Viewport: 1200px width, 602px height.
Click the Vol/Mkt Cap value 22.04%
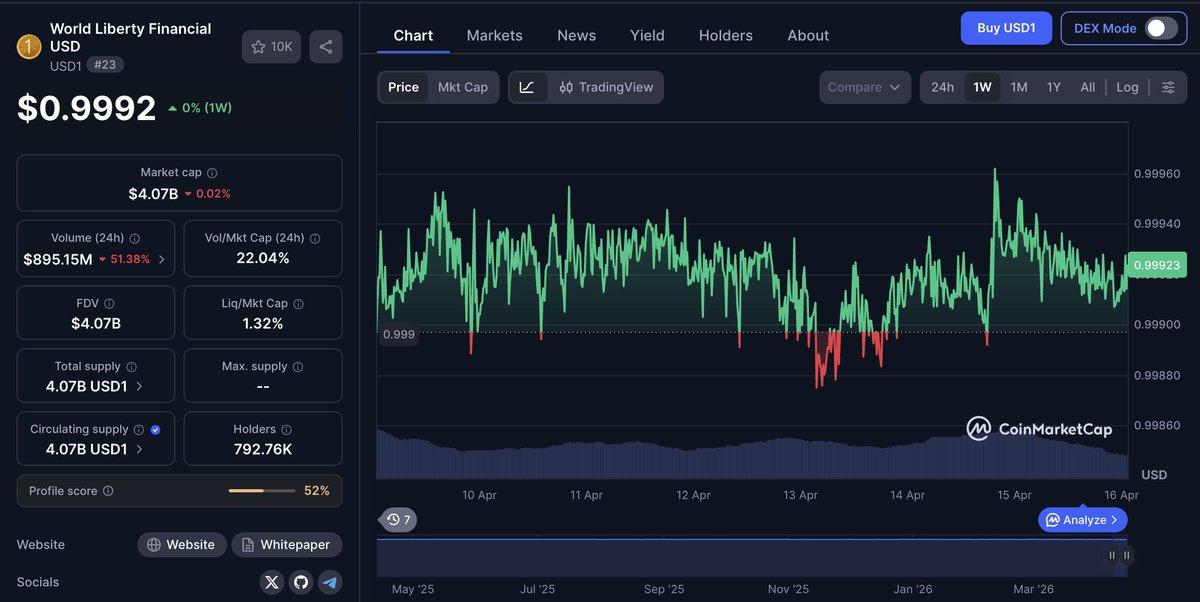(x=263, y=258)
